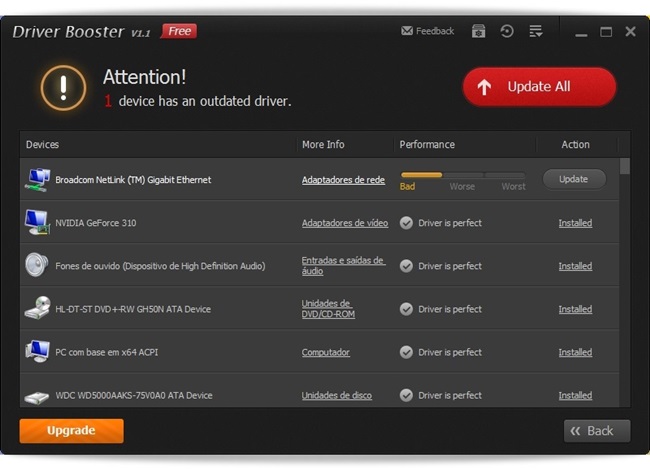
Task: Select Fones de ouvido device name
Action: (160, 266)
